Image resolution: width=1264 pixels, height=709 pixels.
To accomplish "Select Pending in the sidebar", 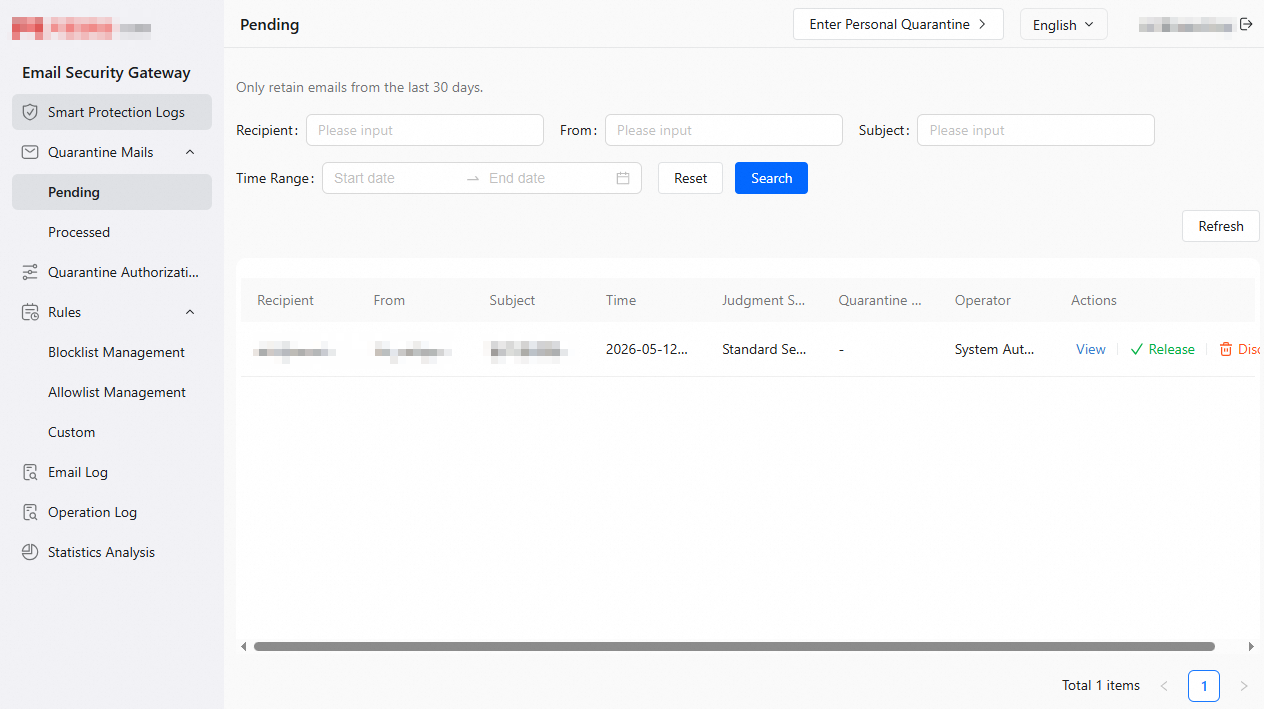I will point(112,192).
